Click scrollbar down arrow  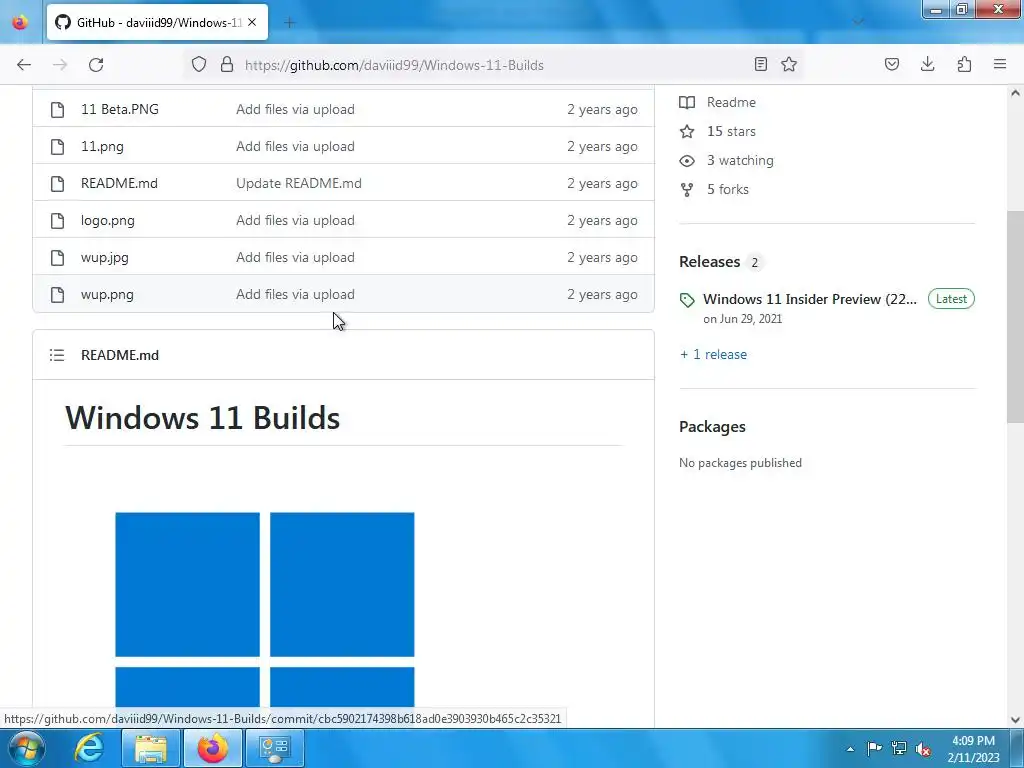click(1015, 720)
